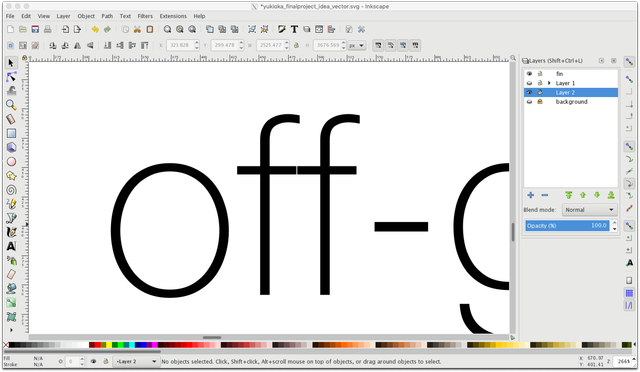Select the Zoom magnifier tool
The height and width of the screenshot is (372, 640).
point(11,105)
